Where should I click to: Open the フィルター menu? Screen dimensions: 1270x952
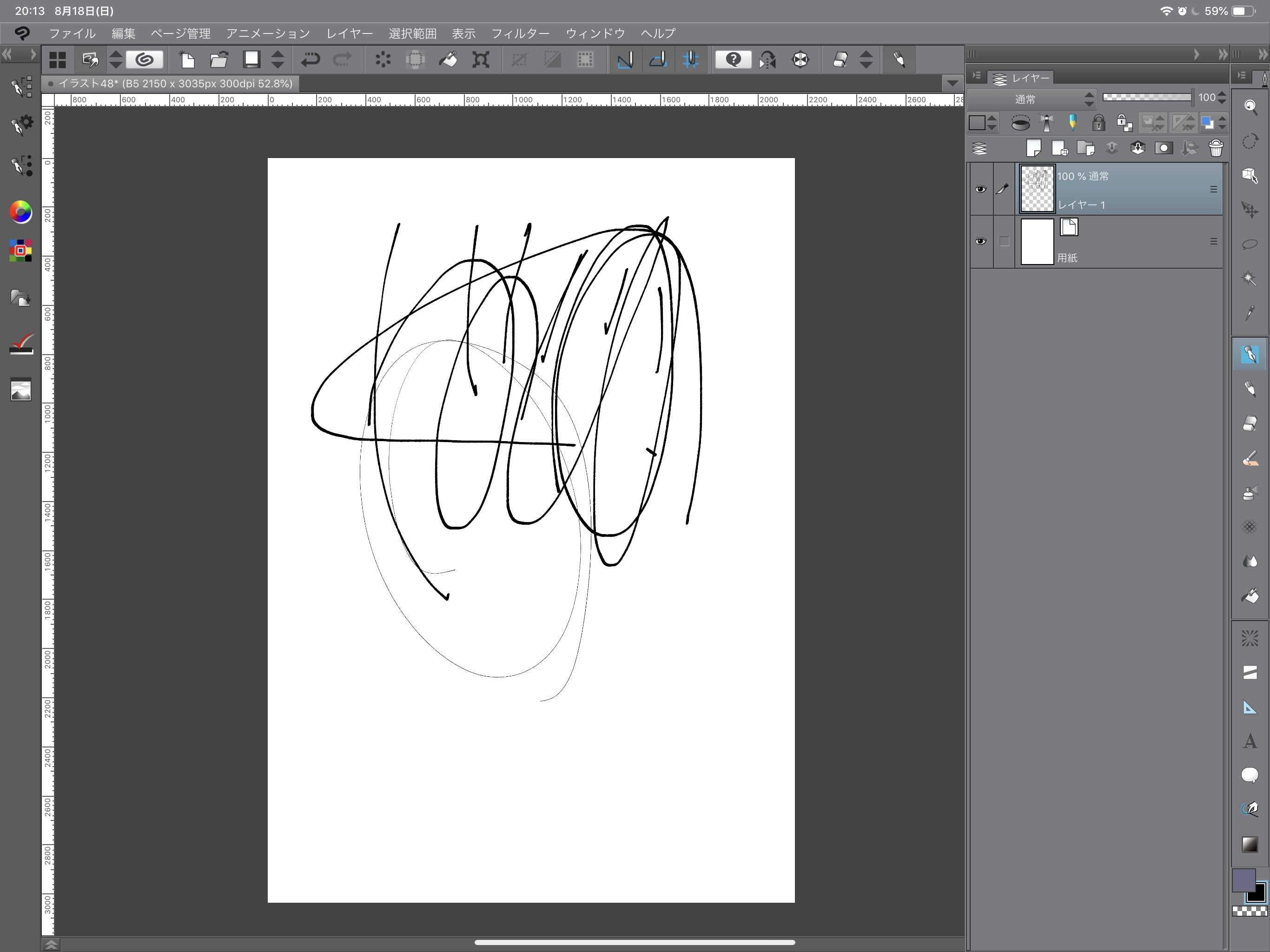pyautogui.click(x=520, y=34)
